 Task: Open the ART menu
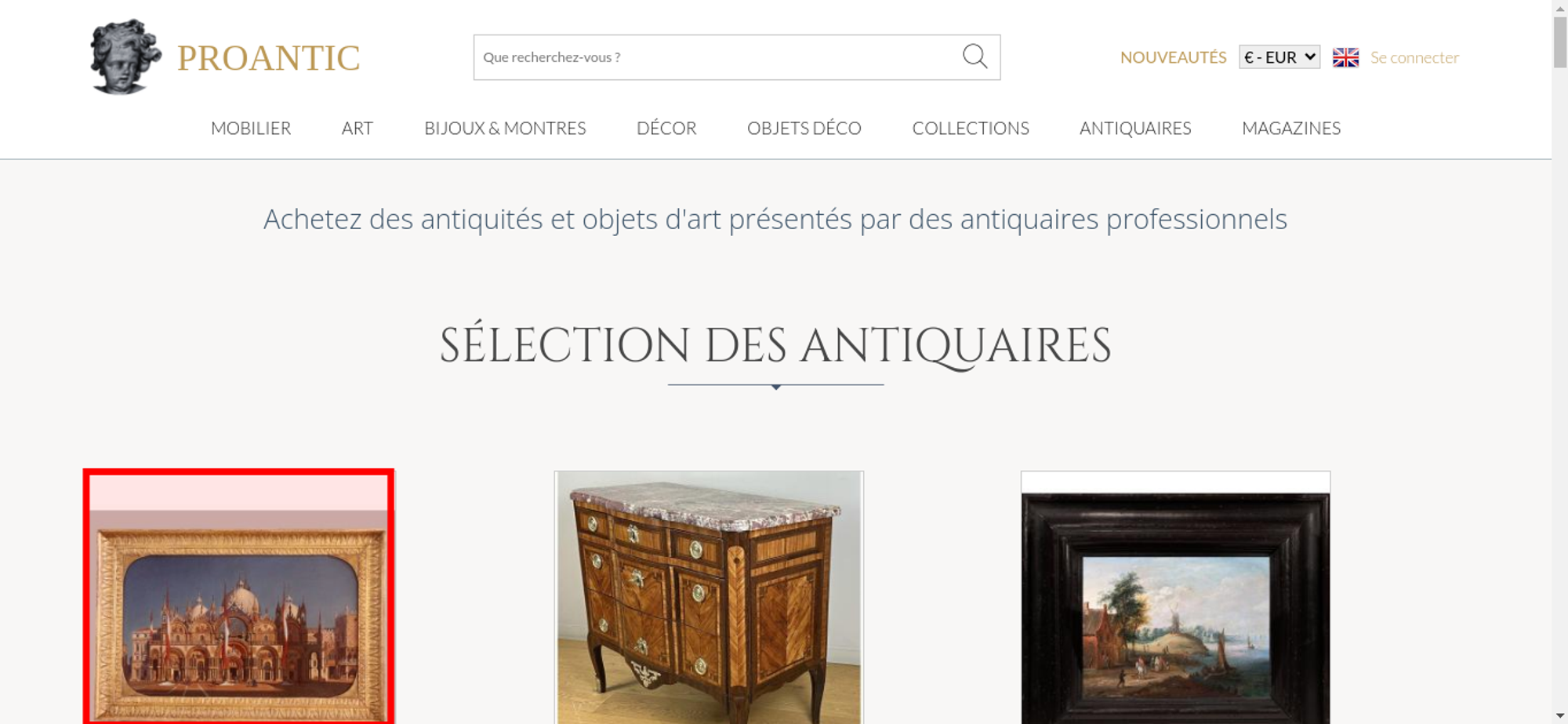pyautogui.click(x=358, y=128)
